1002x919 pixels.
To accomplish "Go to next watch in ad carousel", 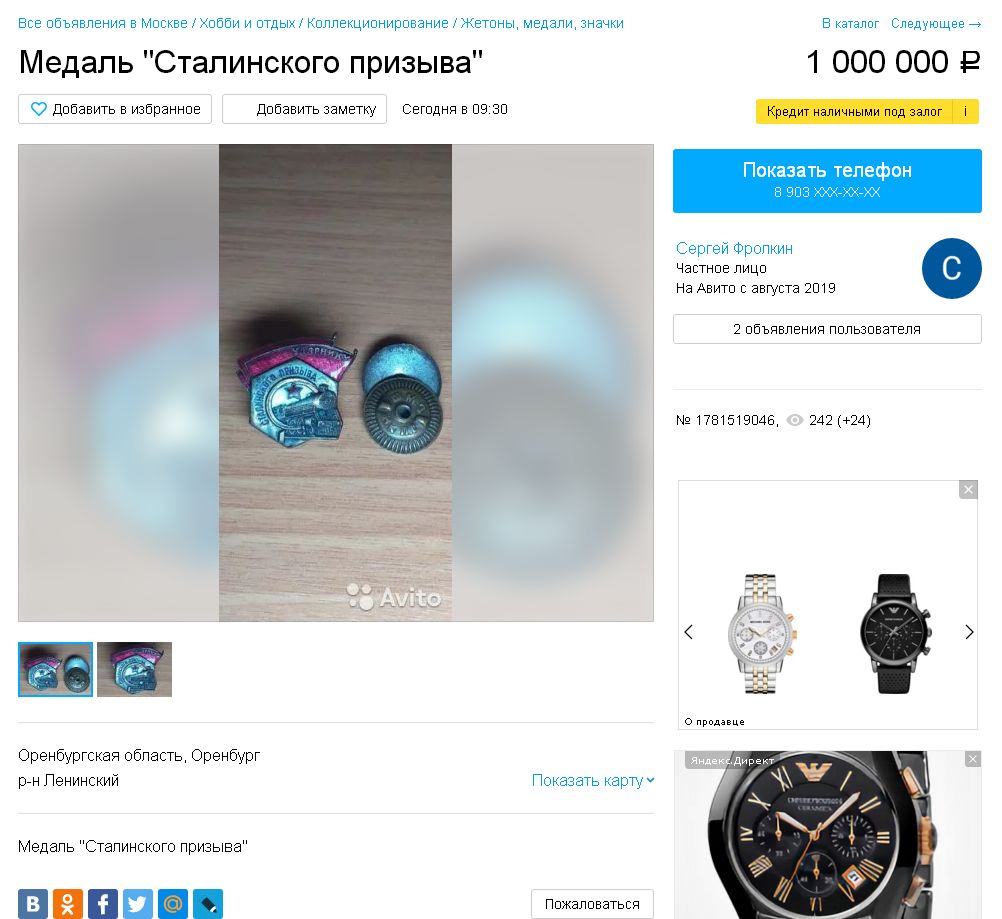I will (x=969, y=632).
